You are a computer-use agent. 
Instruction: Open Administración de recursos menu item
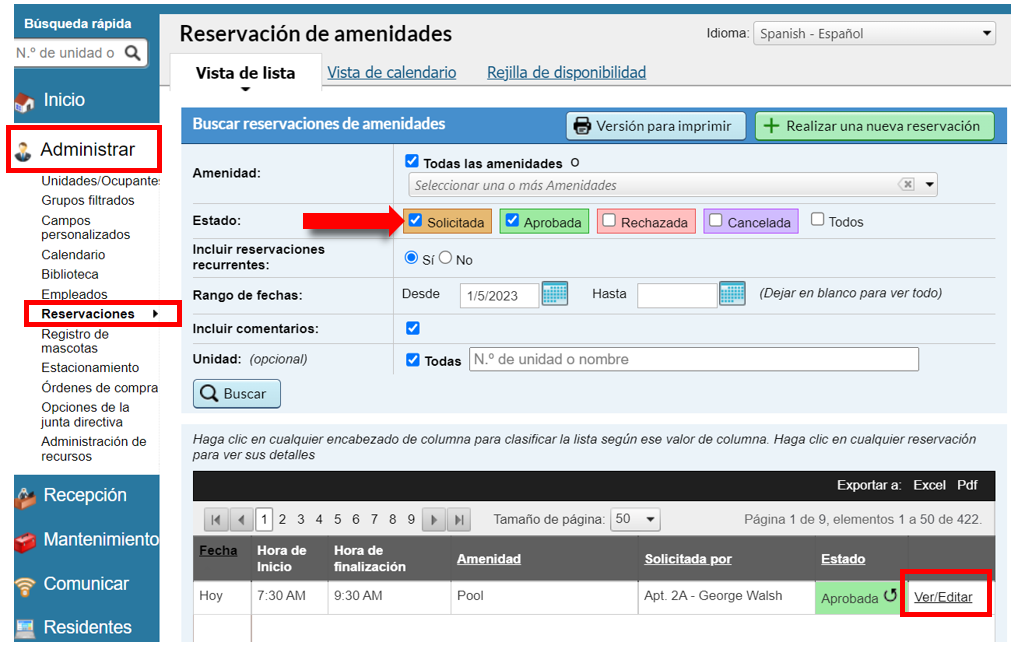(x=94, y=449)
